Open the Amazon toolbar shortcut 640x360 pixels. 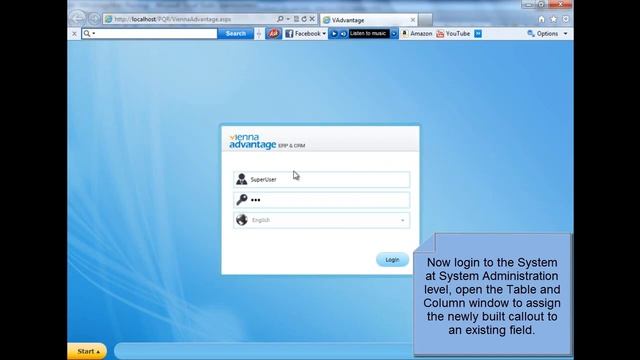(417, 33)
